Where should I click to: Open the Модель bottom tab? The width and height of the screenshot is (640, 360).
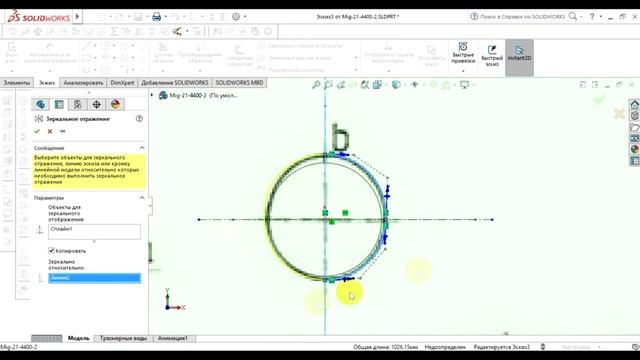pyautogui.click(x=78, y=338)
